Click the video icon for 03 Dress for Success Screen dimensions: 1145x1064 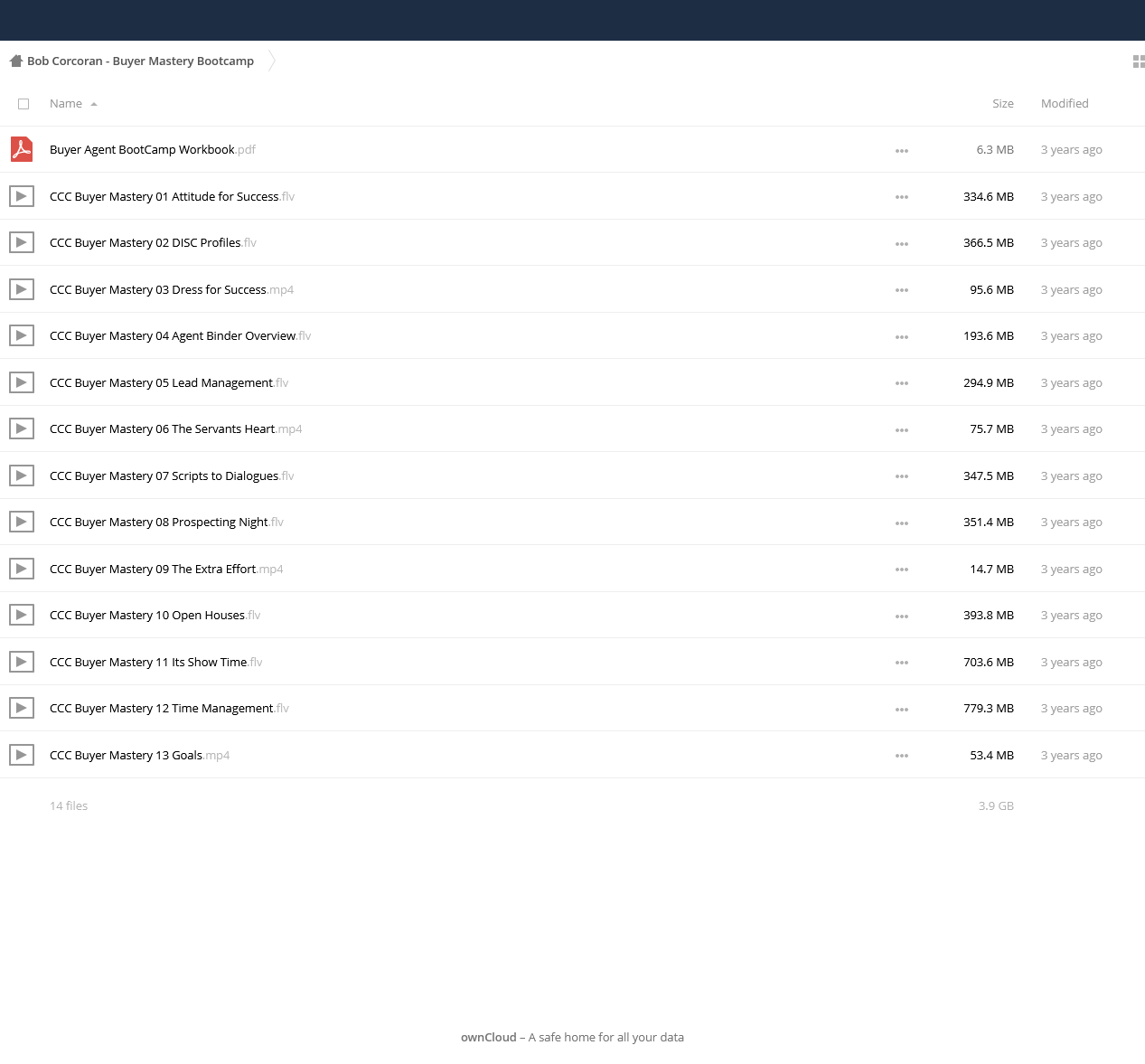tap(22, 289)
